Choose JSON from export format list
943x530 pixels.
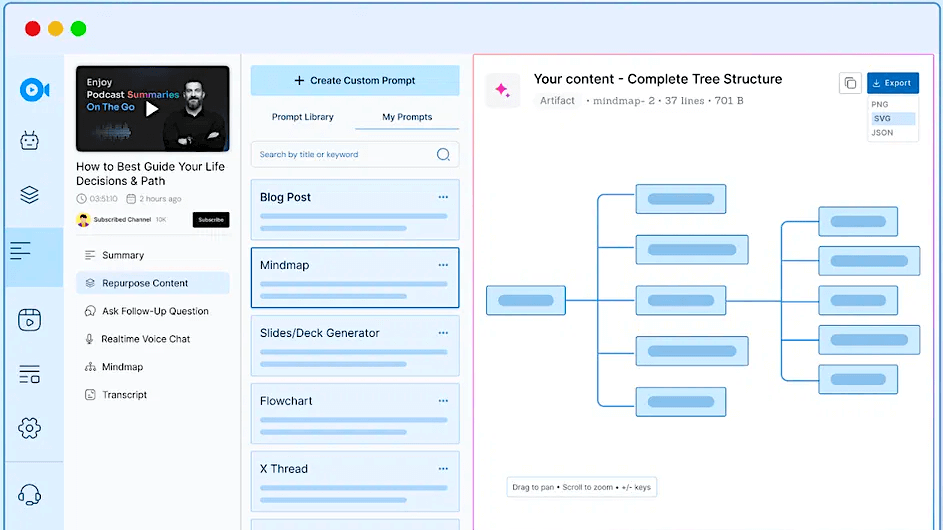[x=883, y=132]
